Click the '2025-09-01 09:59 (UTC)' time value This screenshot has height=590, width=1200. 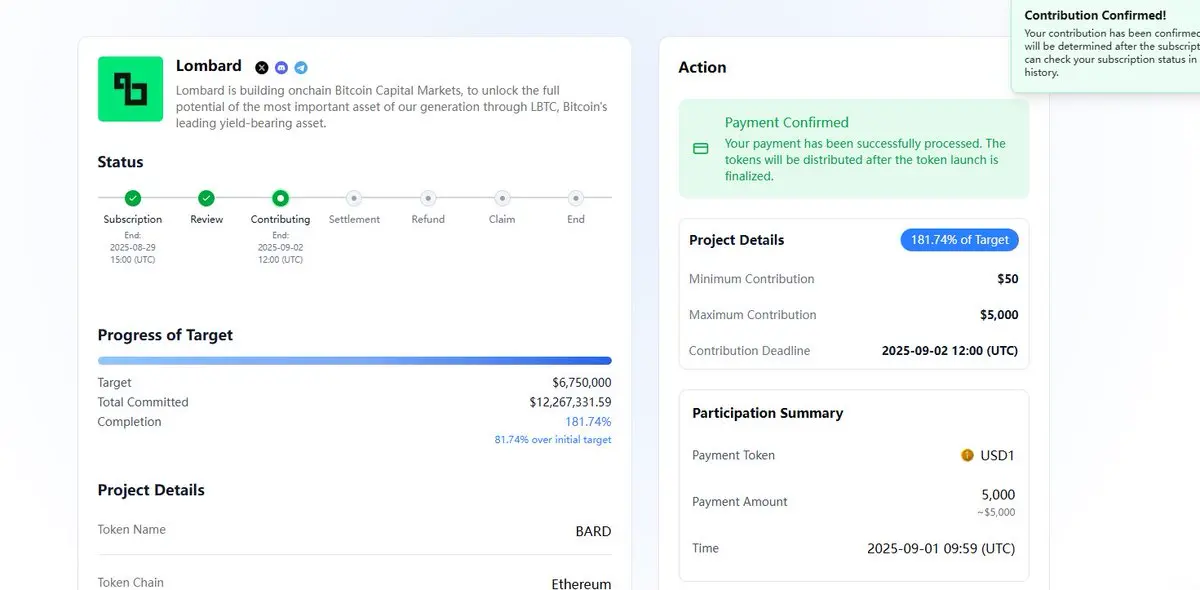click(x=941, y=549)
